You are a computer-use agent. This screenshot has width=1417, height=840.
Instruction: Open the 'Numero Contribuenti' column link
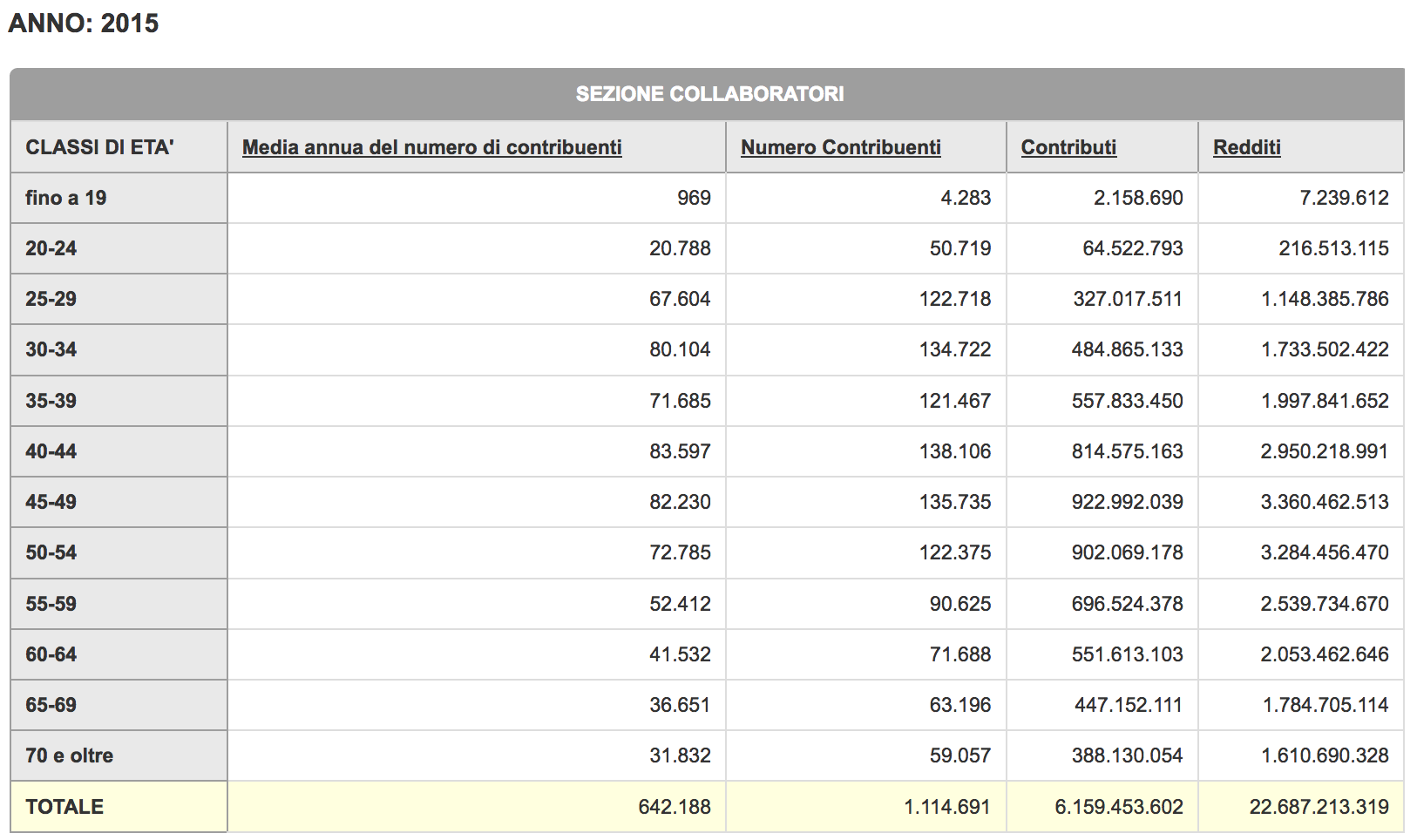[840, 147]
